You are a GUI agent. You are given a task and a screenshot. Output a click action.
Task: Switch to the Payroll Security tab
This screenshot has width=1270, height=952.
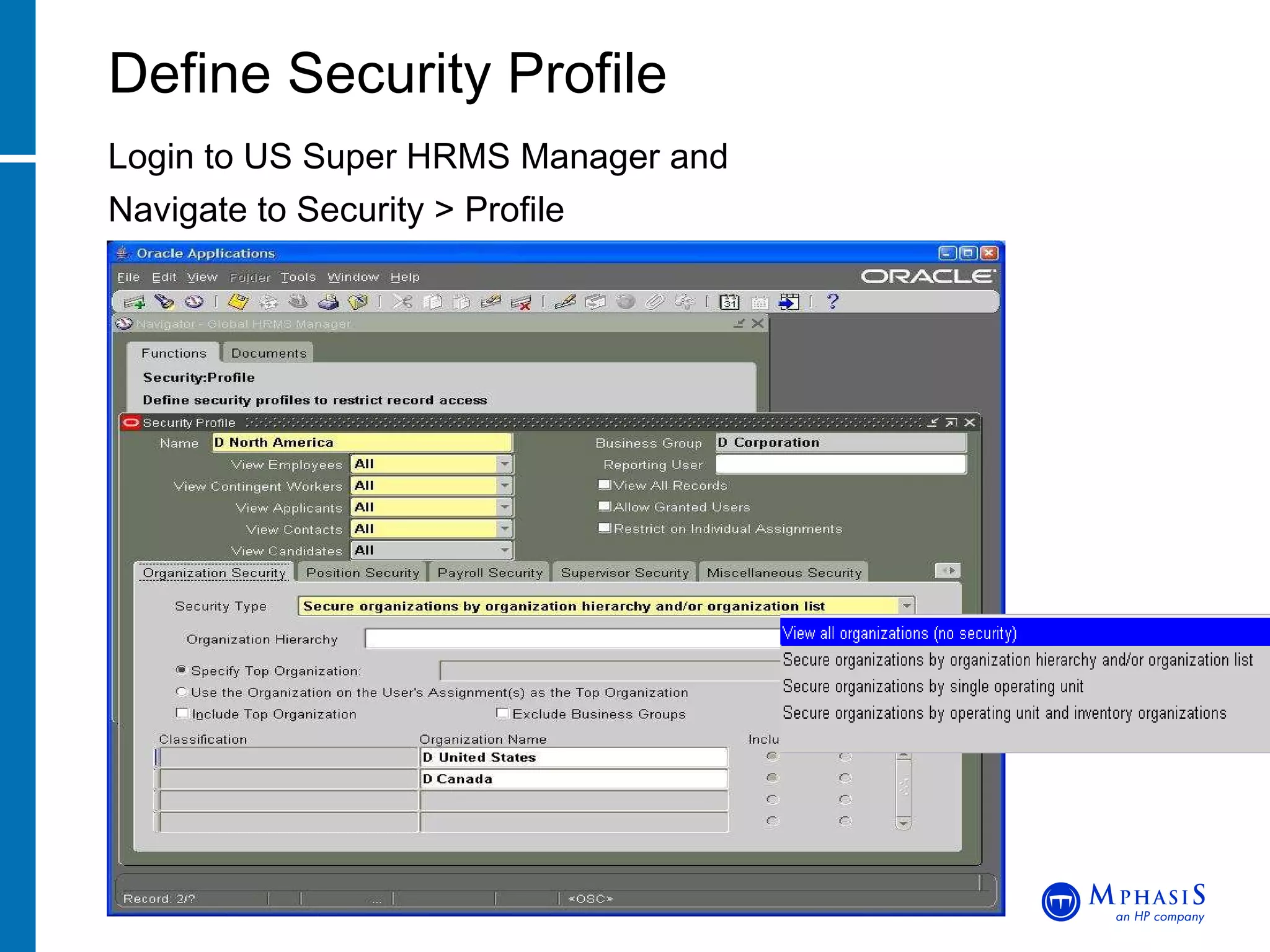tap(490, 573)
